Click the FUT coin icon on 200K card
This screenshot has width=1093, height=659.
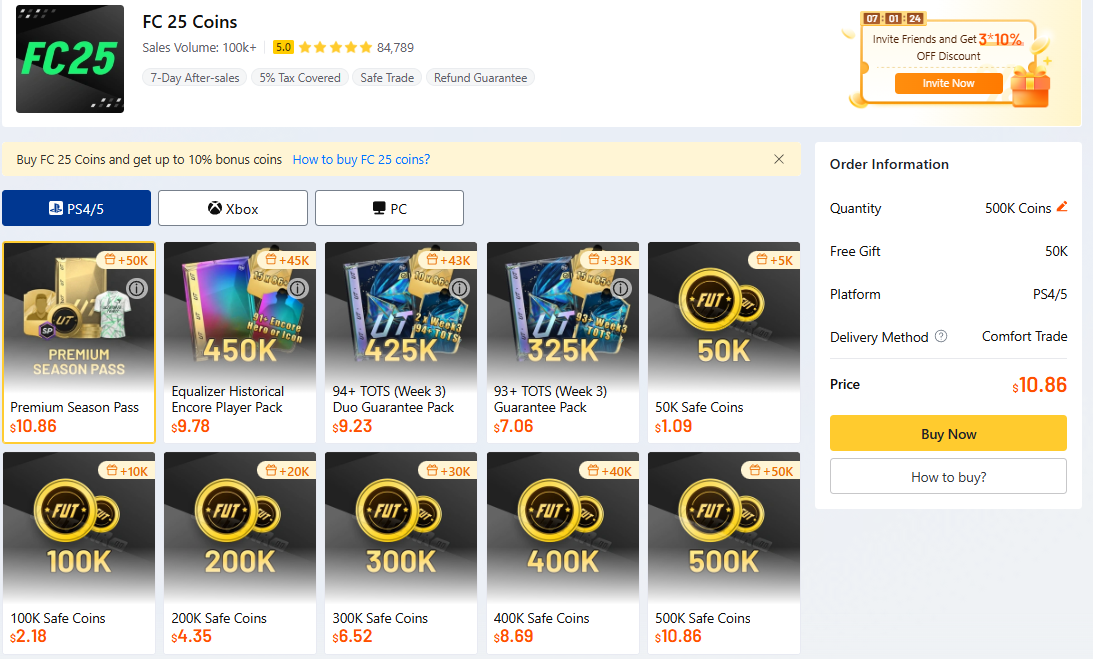click(x=237, y=512)
